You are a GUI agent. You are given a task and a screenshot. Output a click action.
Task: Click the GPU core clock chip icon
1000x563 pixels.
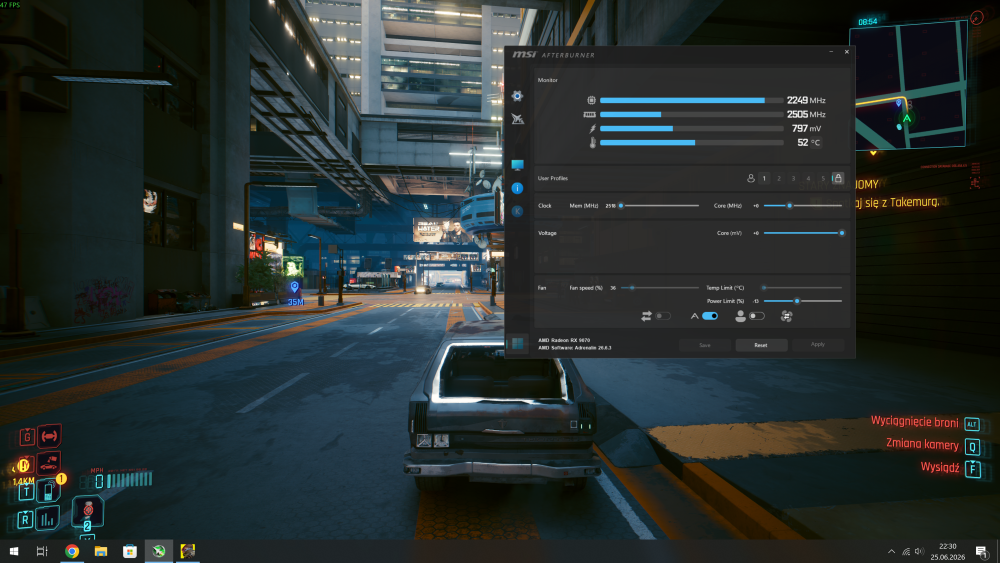pos(591,100)
